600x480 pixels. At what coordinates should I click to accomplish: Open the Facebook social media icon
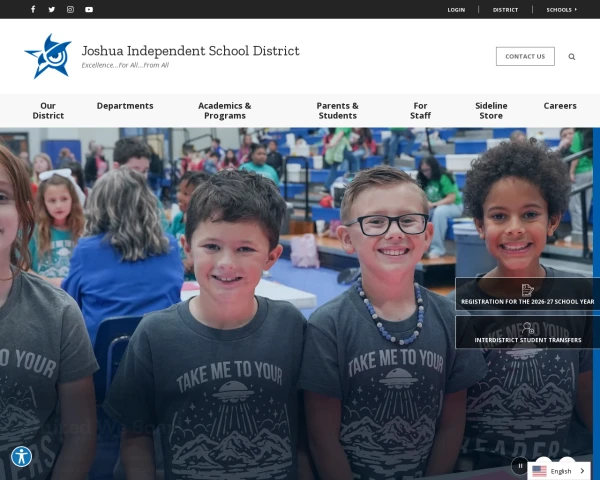[x=33, y=9]
